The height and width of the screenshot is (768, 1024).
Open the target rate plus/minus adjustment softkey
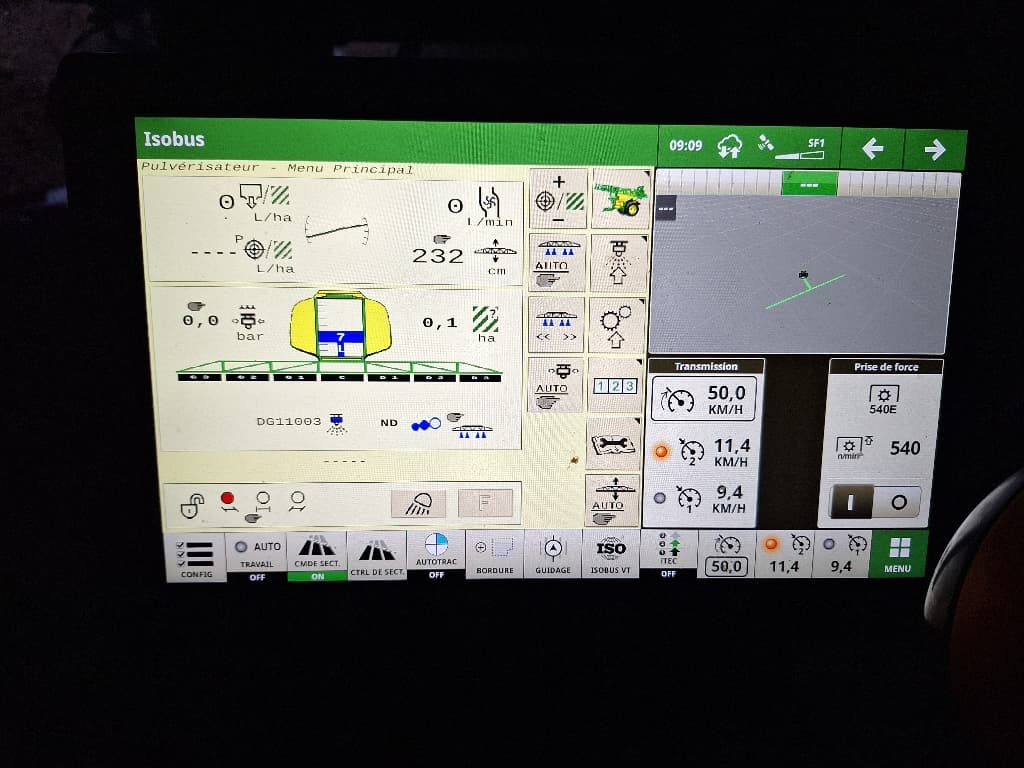pos(558,199)
